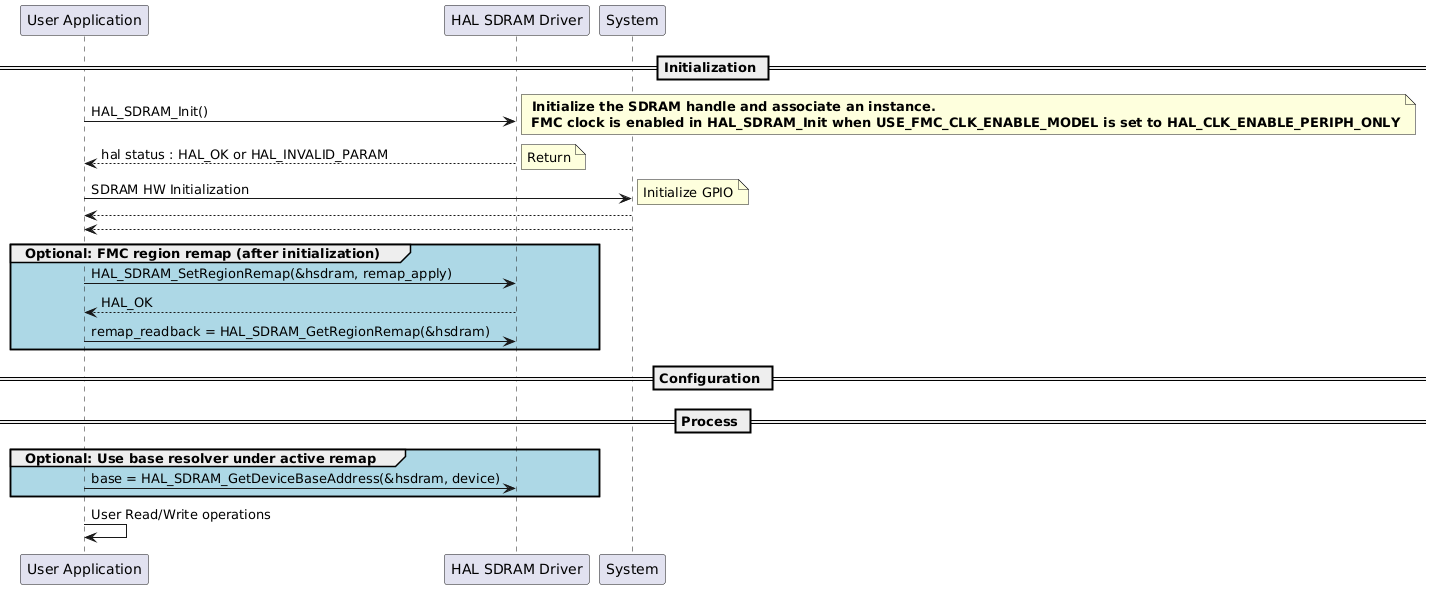Select the Initialization divider label
1431x589 pixels.
(x=712, y=67)
